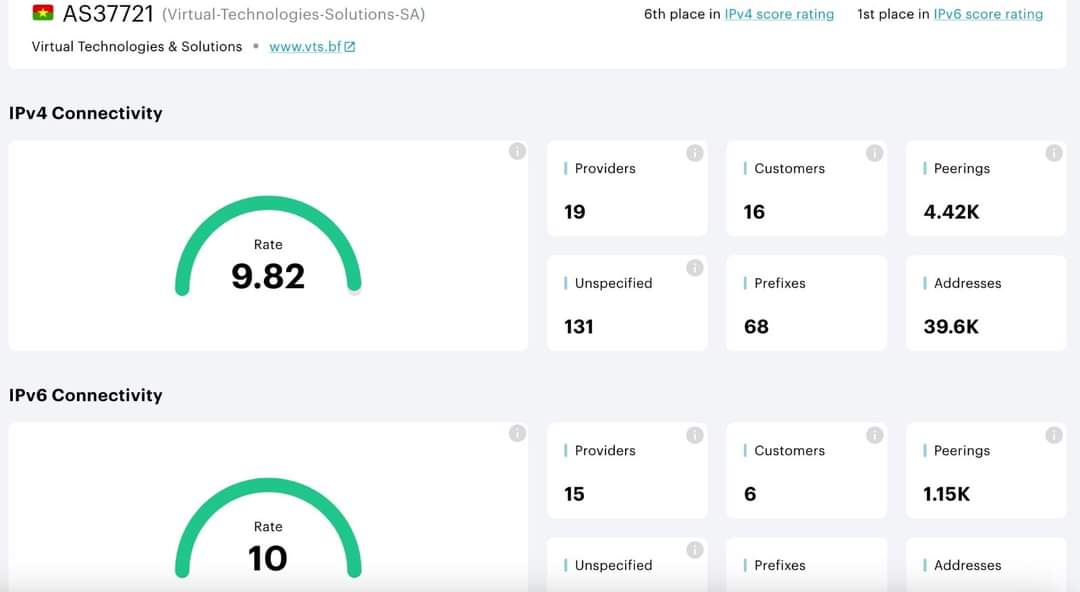Click info icon on IPv6 Unspecified card

(694, 550)
